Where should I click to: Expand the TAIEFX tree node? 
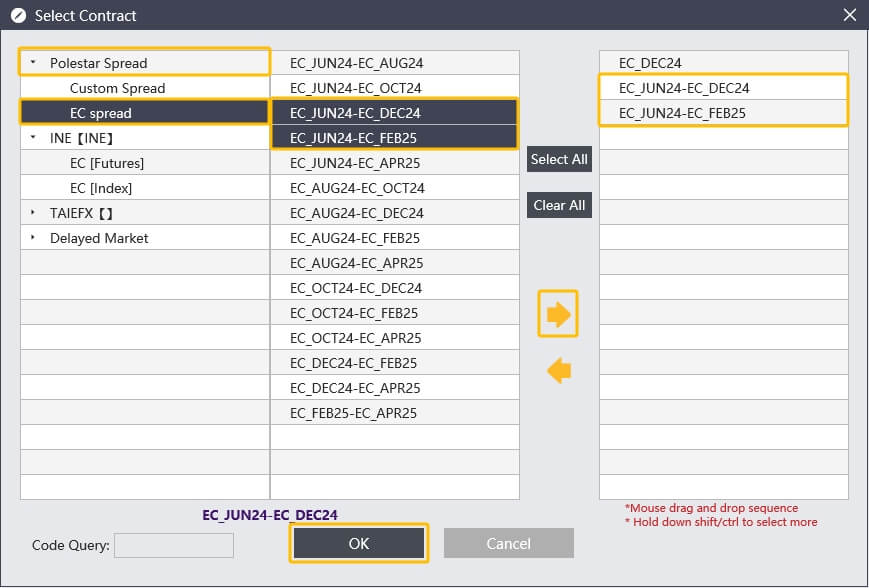pyautogui.click(x=32, y=213)
